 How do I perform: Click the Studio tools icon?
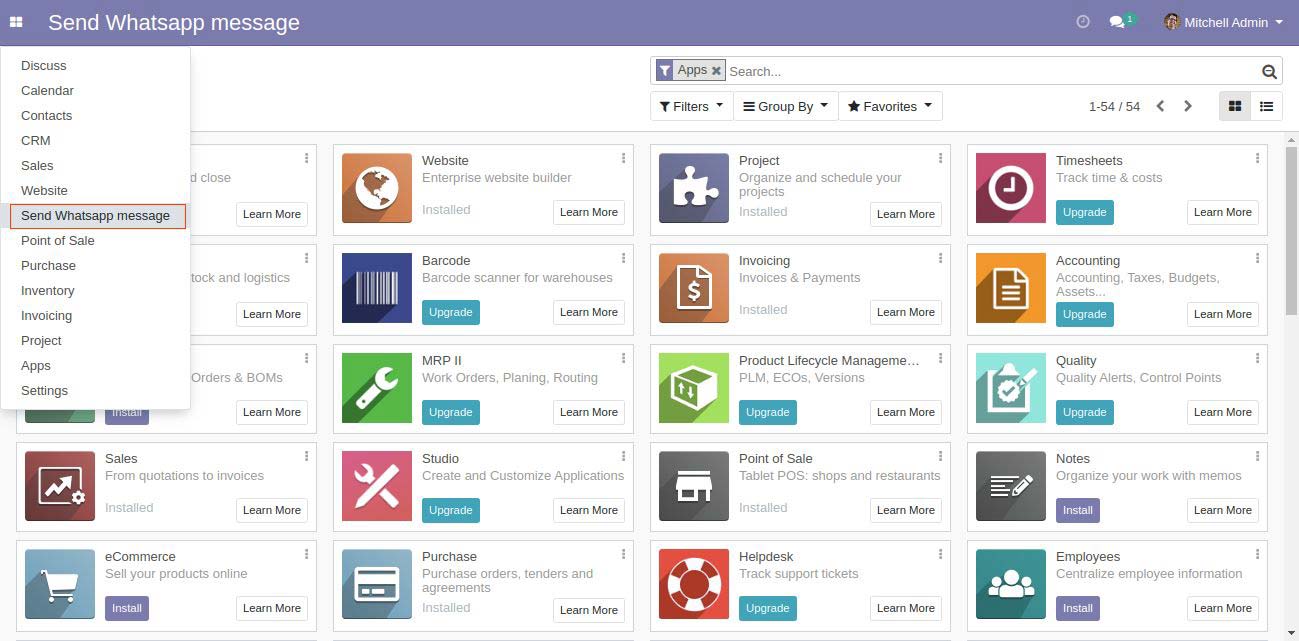377,486
